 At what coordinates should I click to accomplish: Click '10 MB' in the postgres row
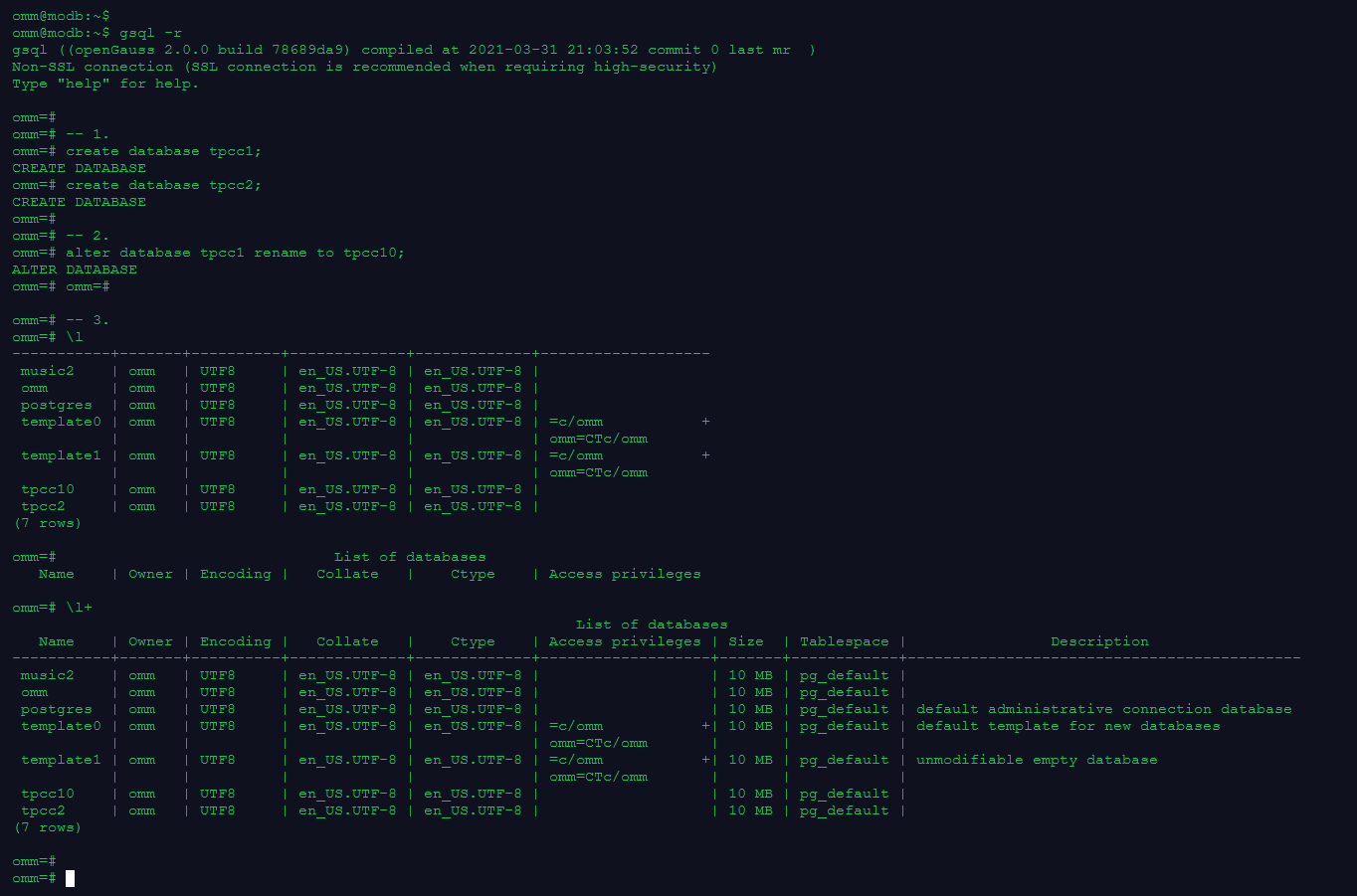point(750,709)
